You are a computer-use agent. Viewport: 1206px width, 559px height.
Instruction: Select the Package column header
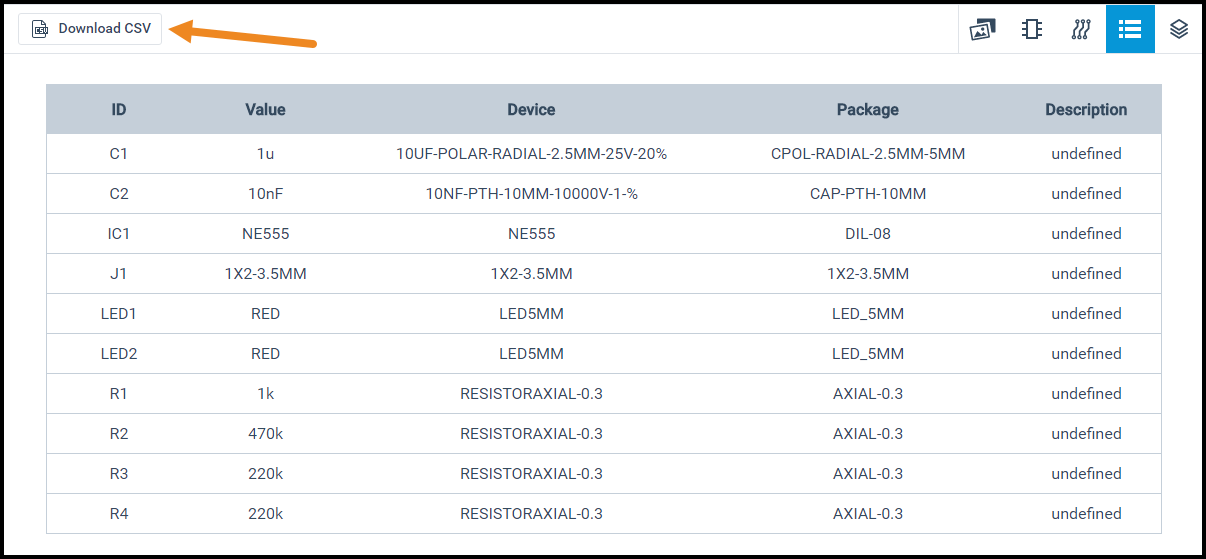pyautogui.click(x=867, y=110)
